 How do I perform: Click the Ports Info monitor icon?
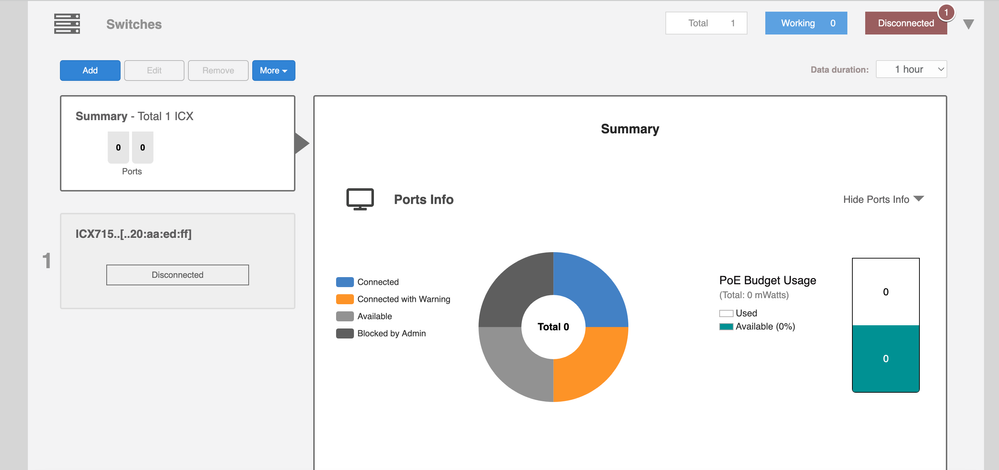click(x=360, y=199)
